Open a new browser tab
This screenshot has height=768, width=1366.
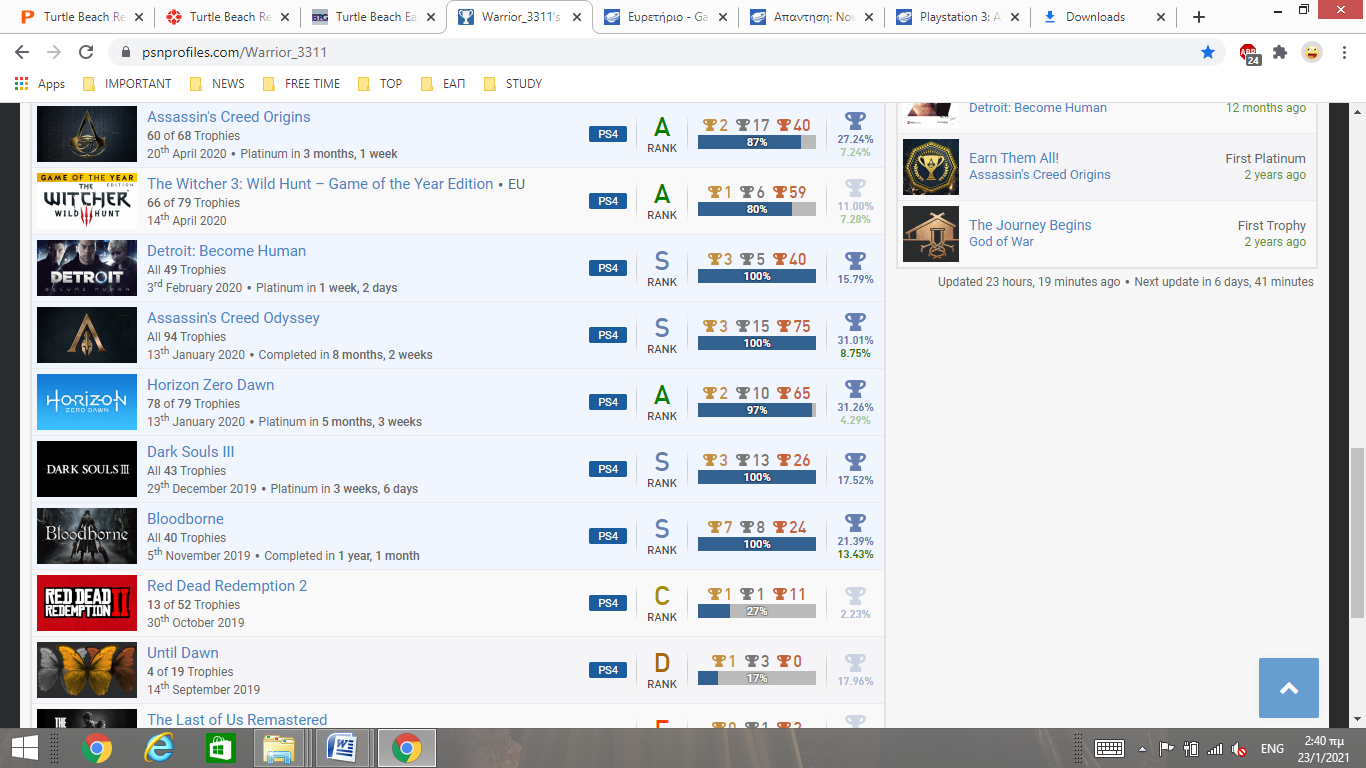(1199, 17)
